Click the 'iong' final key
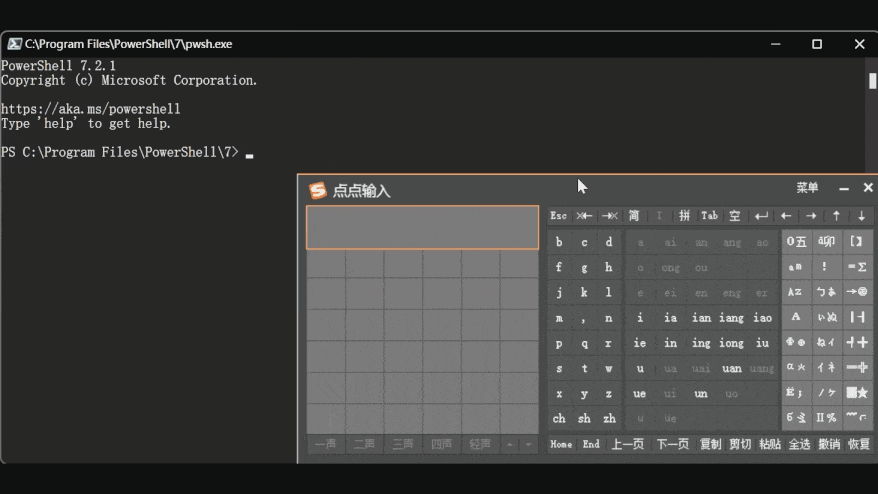878x494 pixels. pyautogui.click(x=731, y=343)
